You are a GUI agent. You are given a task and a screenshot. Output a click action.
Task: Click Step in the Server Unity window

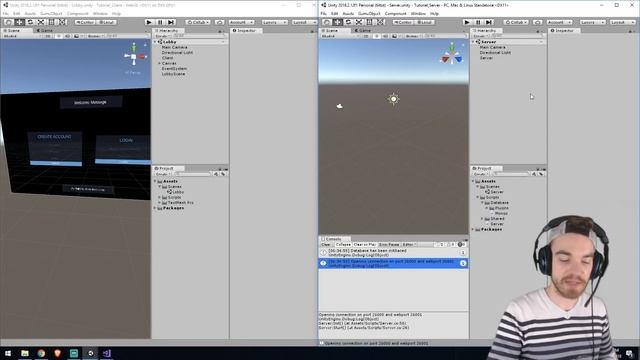(489, 22)
